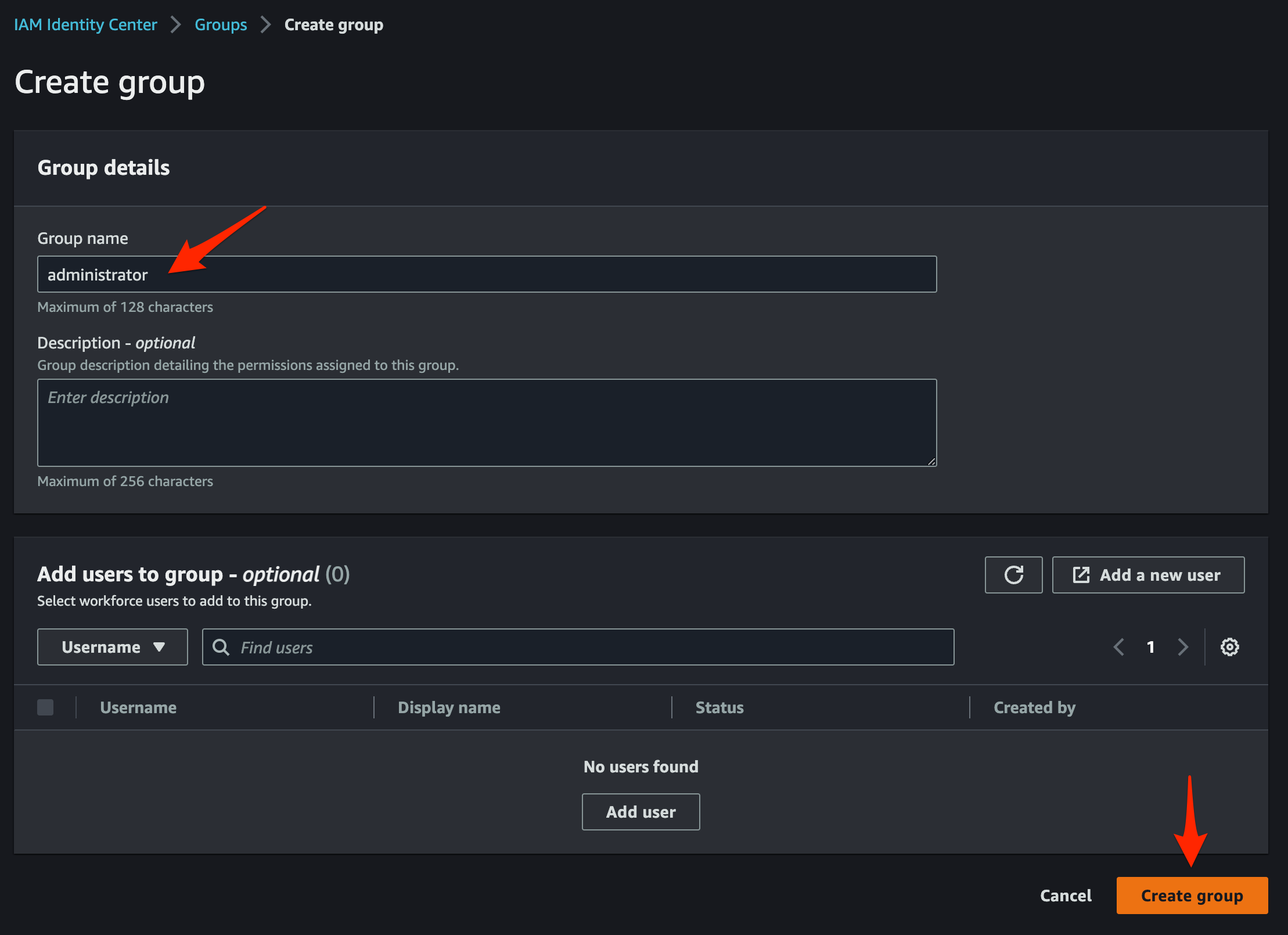The height and width of the screenshot is (935, 1288).
Task: Cancel group creation
Action: tap(1066, 896)
